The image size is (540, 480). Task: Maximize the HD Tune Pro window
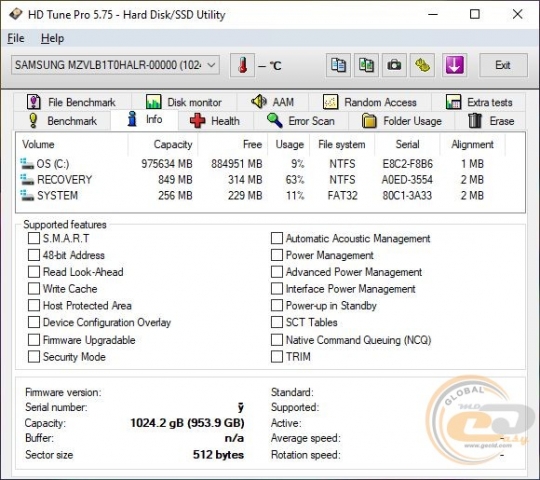coord(475,14)
